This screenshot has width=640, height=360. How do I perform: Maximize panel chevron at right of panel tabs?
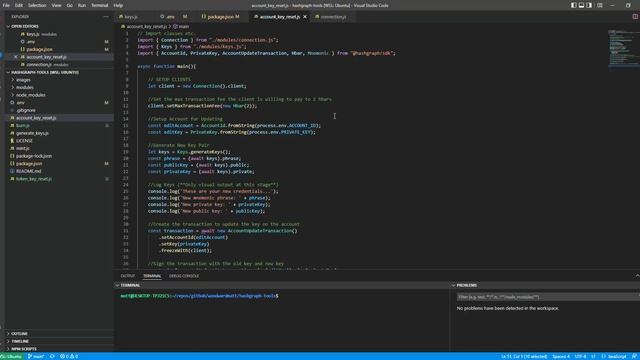click(x=637, y=276)
